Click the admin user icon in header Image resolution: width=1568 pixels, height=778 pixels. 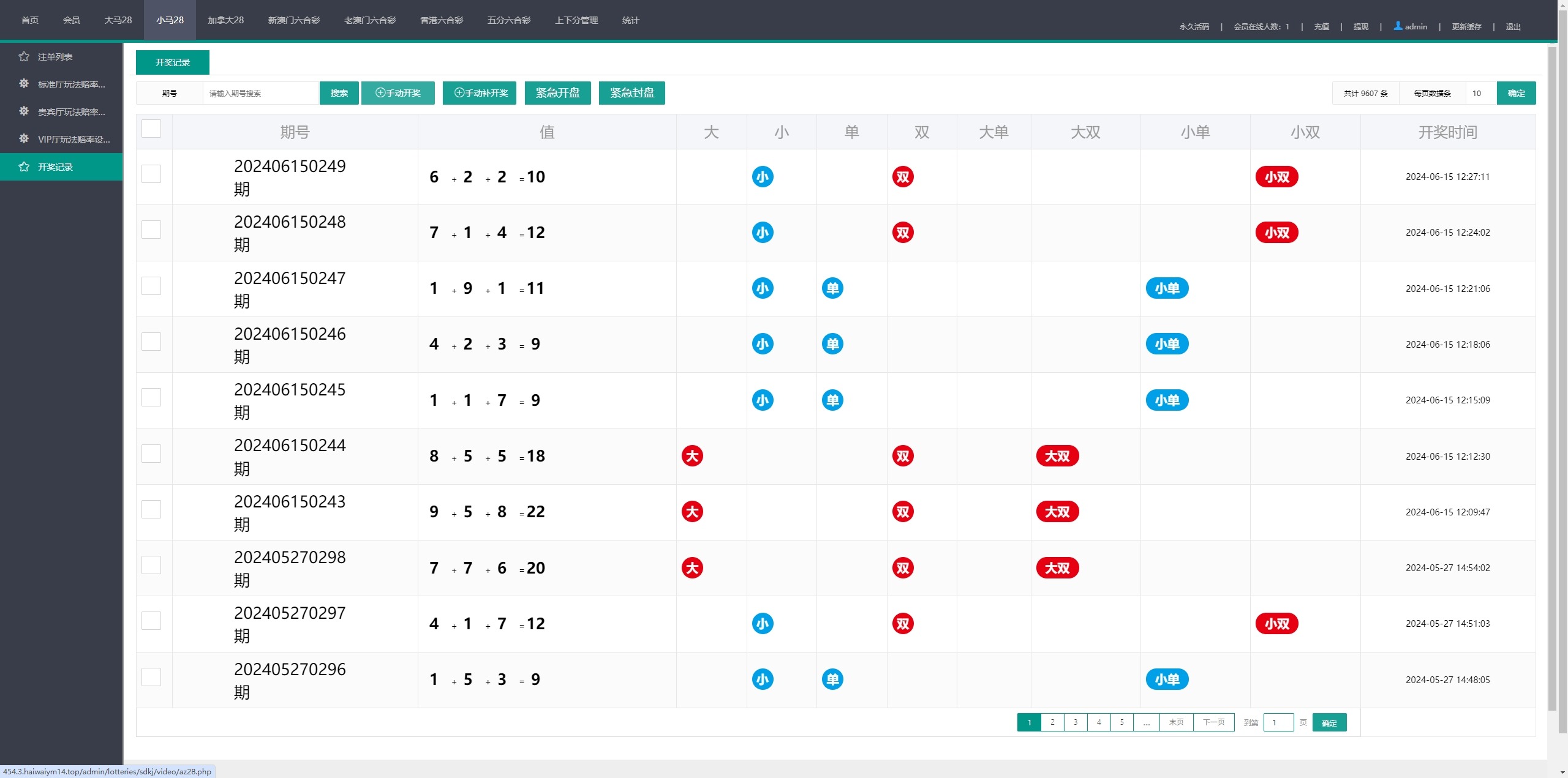[x=1398, y=26]
